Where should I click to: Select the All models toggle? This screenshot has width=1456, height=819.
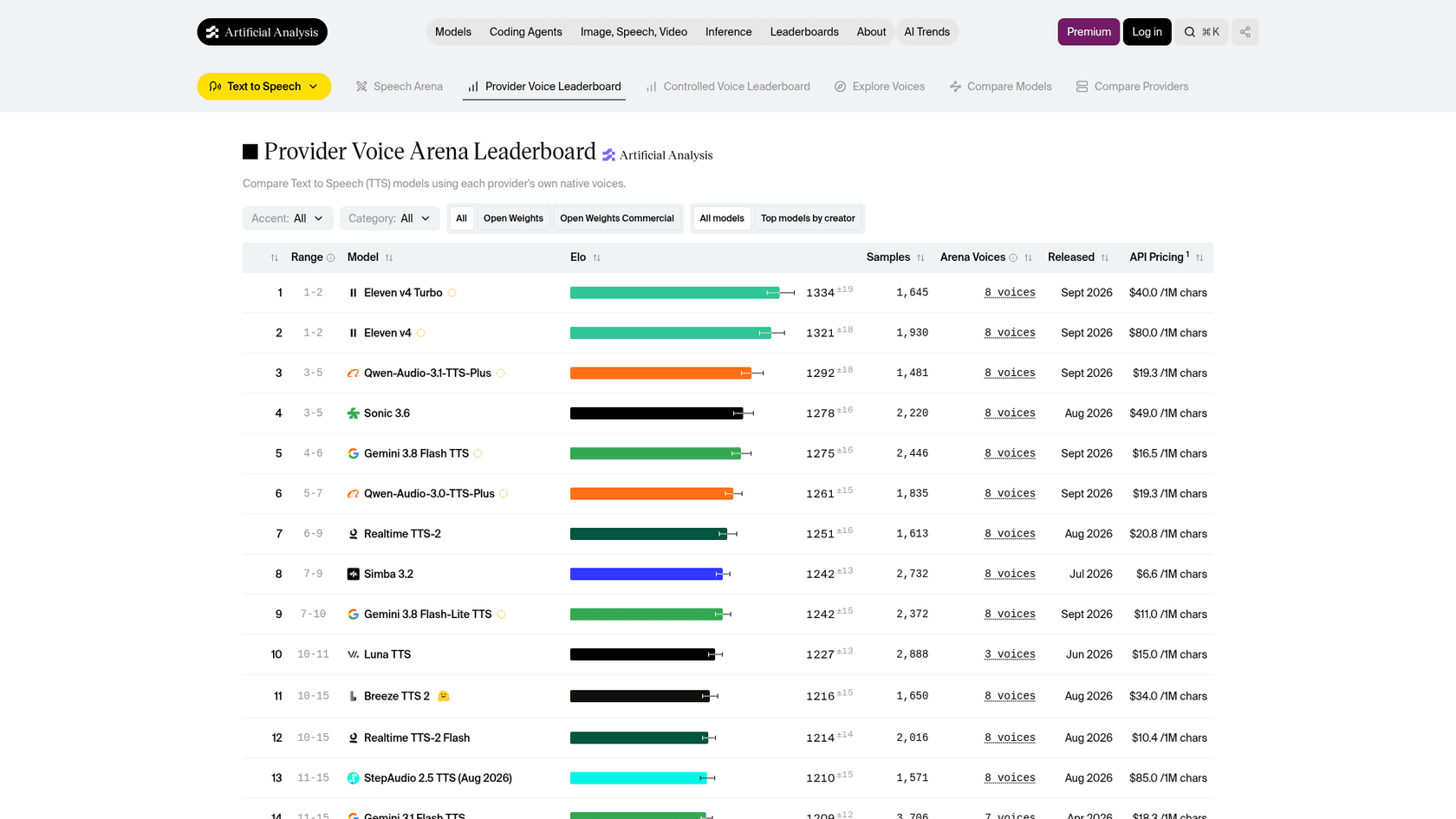[722, 218]
